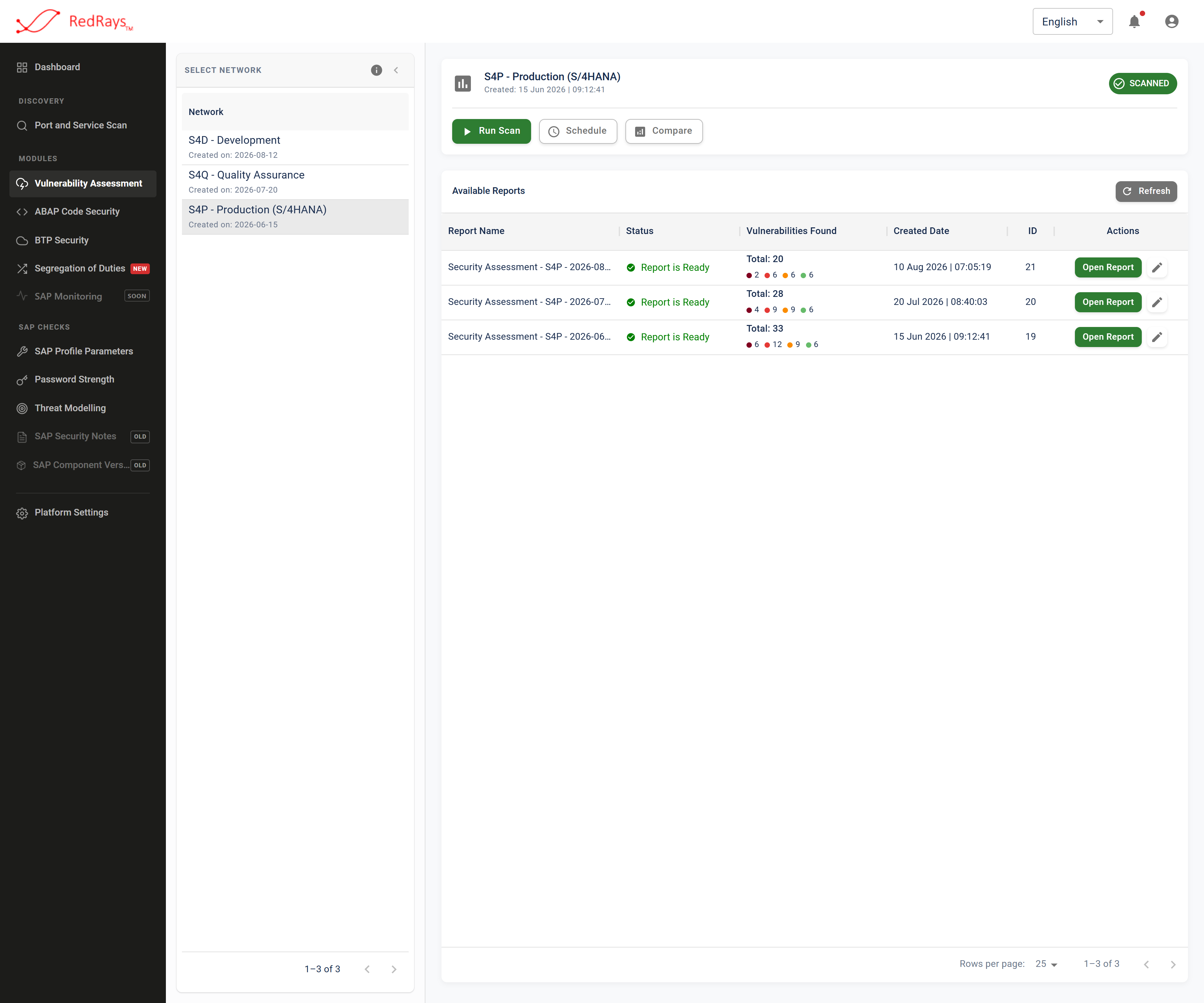1204x1003 pixels.
Task: Open Report for 15 Jun 2026 scan
Action: (1108, 337)
